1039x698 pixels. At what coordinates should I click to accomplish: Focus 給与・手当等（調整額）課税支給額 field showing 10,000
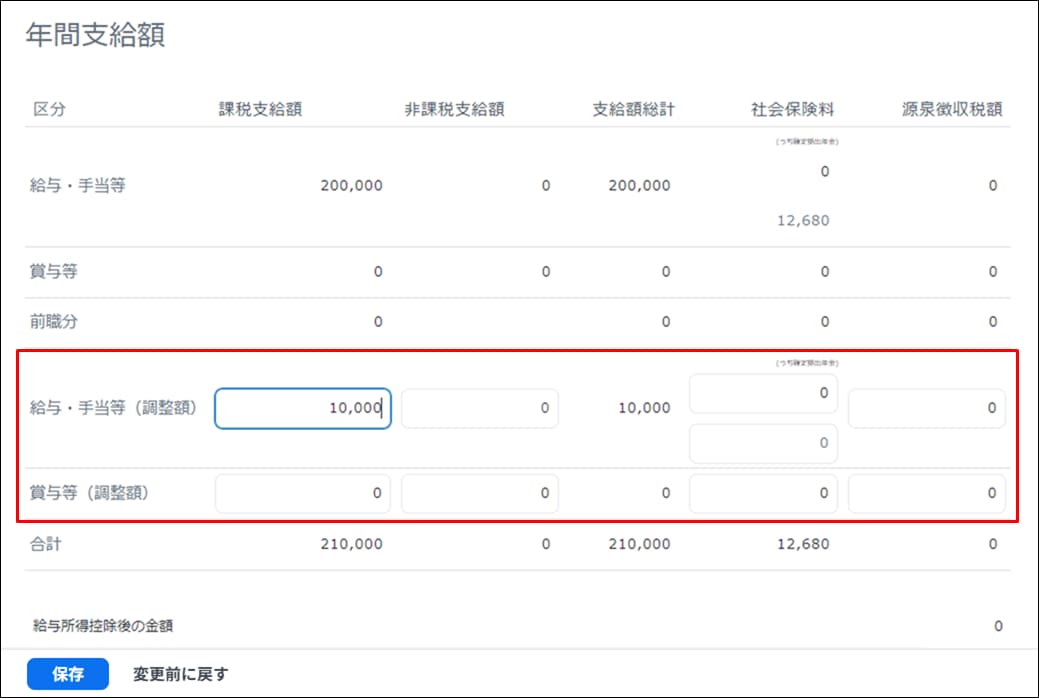(x=302, y=408)
